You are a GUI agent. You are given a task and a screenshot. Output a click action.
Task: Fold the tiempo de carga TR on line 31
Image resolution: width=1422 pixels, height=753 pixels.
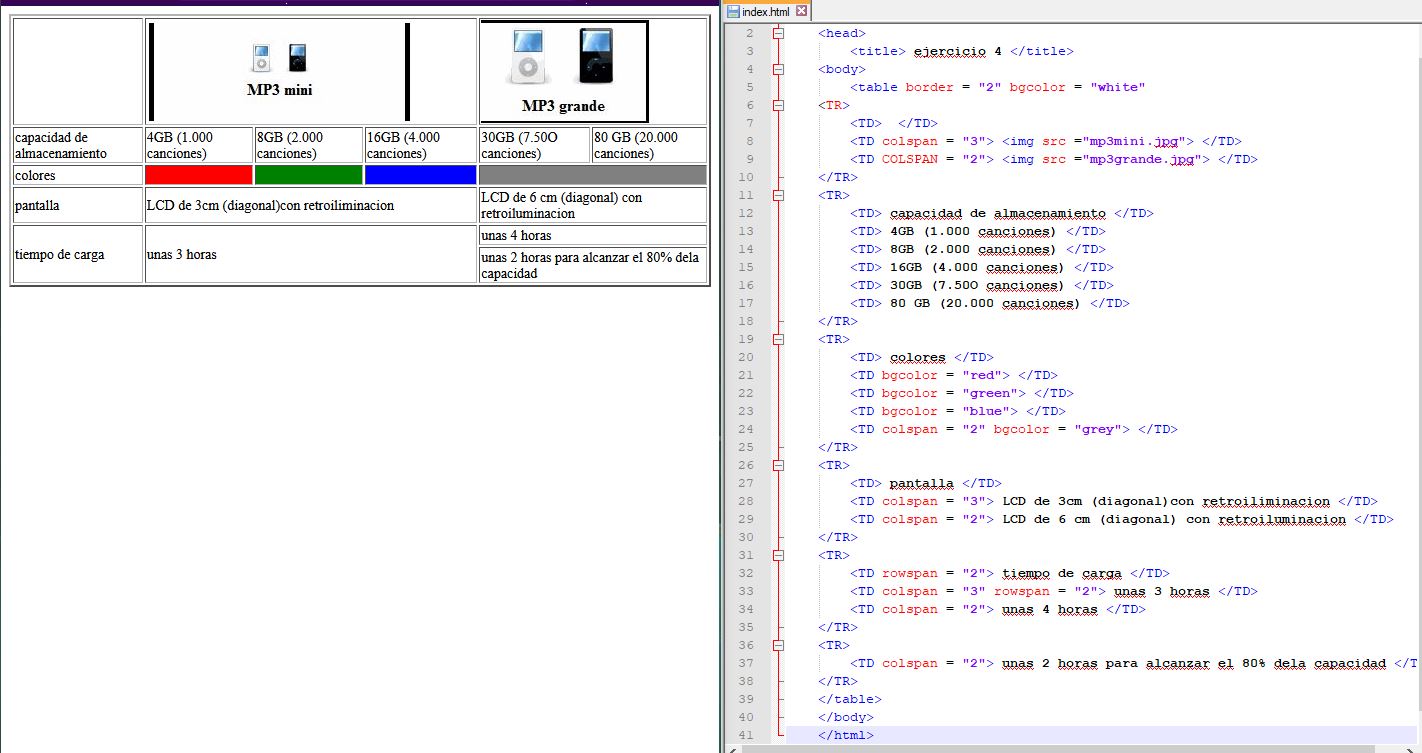[x=778, y=555]
